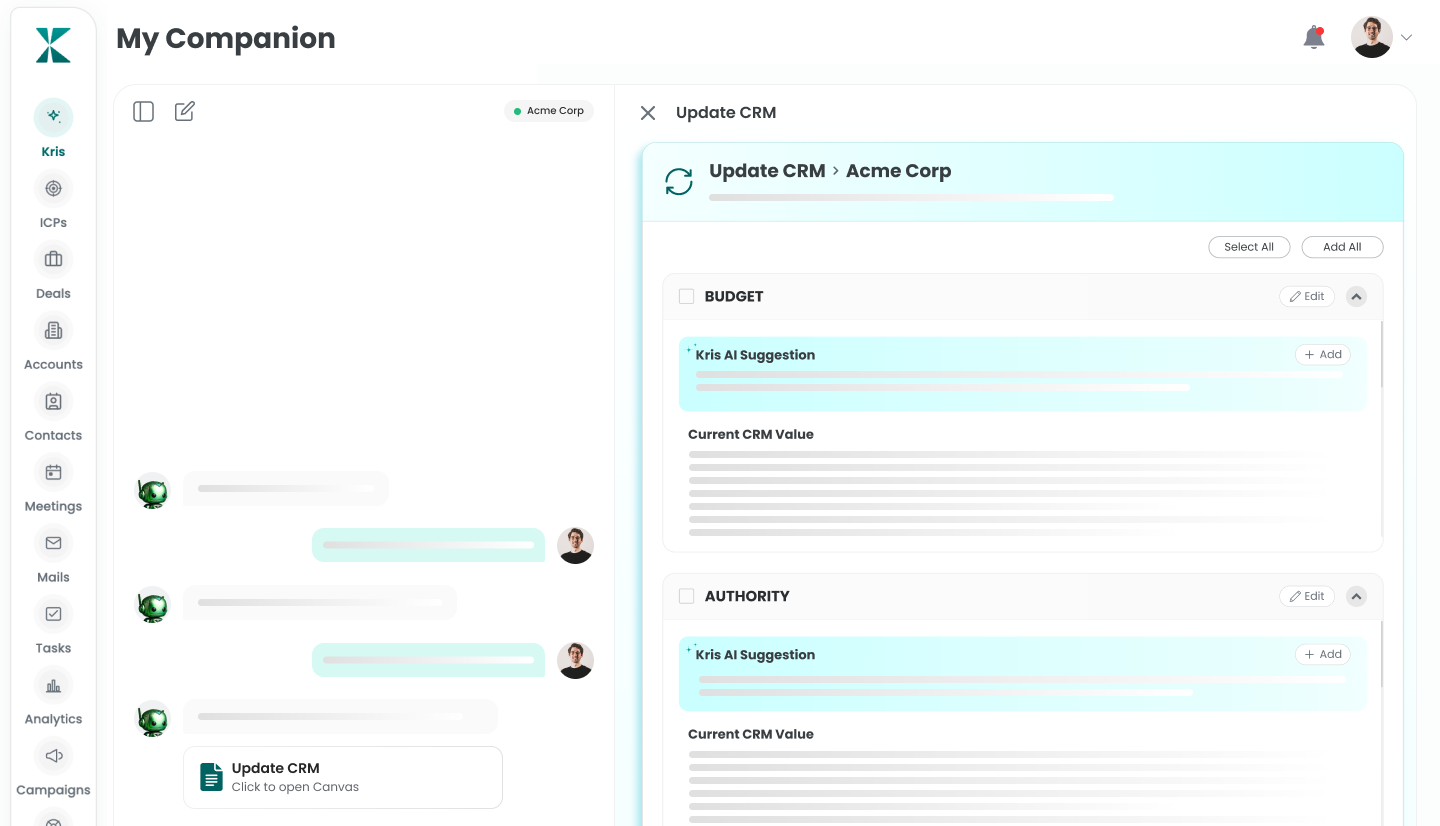Screen dimensions: 1440x826
Task: Click the Update CRM document icon
Action: (211, 777)
